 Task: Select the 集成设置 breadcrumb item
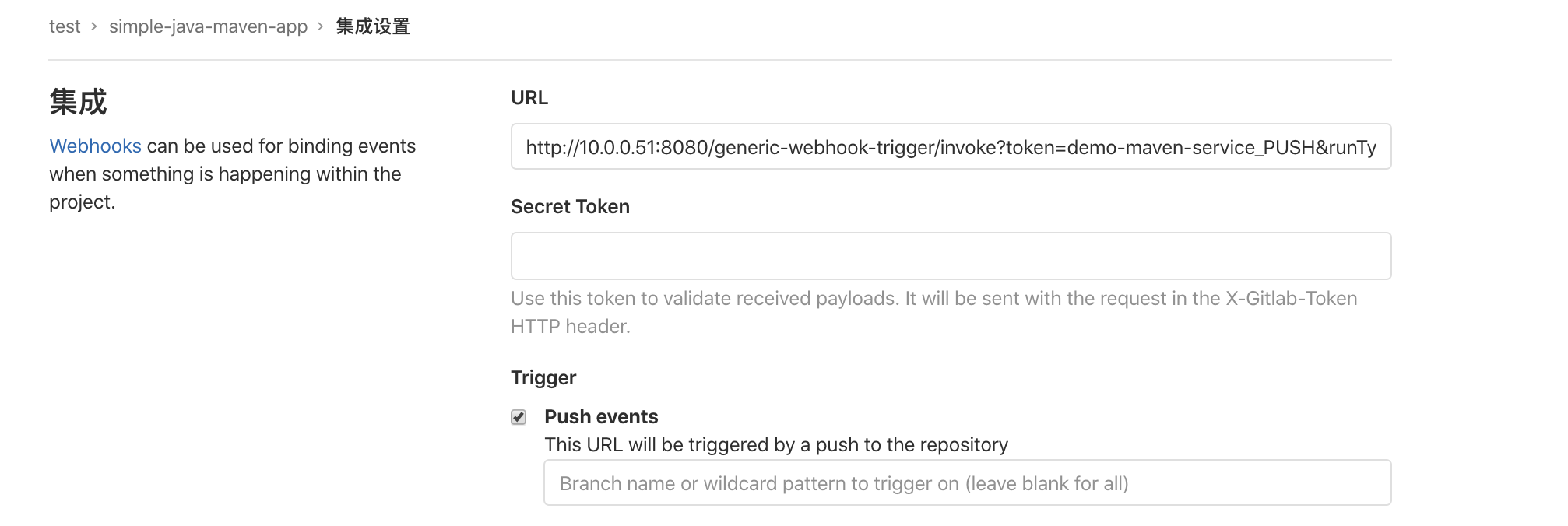click(x=373, y=26)
